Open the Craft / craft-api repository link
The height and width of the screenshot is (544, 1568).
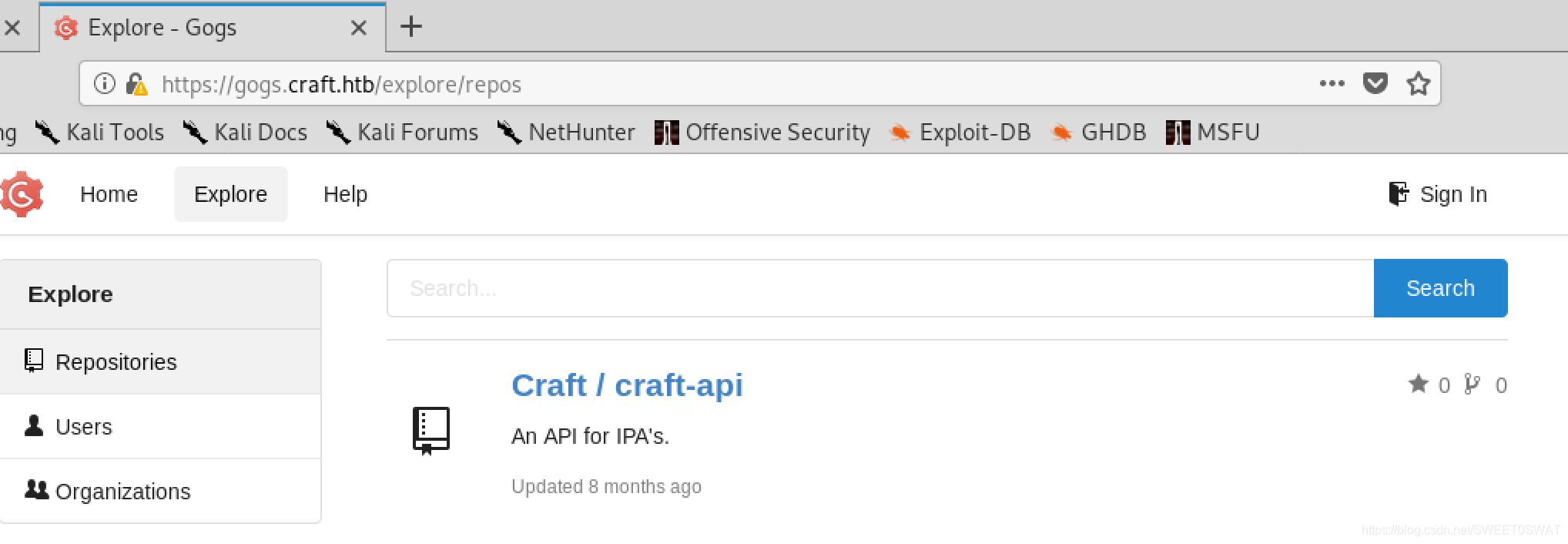[627, 384]
